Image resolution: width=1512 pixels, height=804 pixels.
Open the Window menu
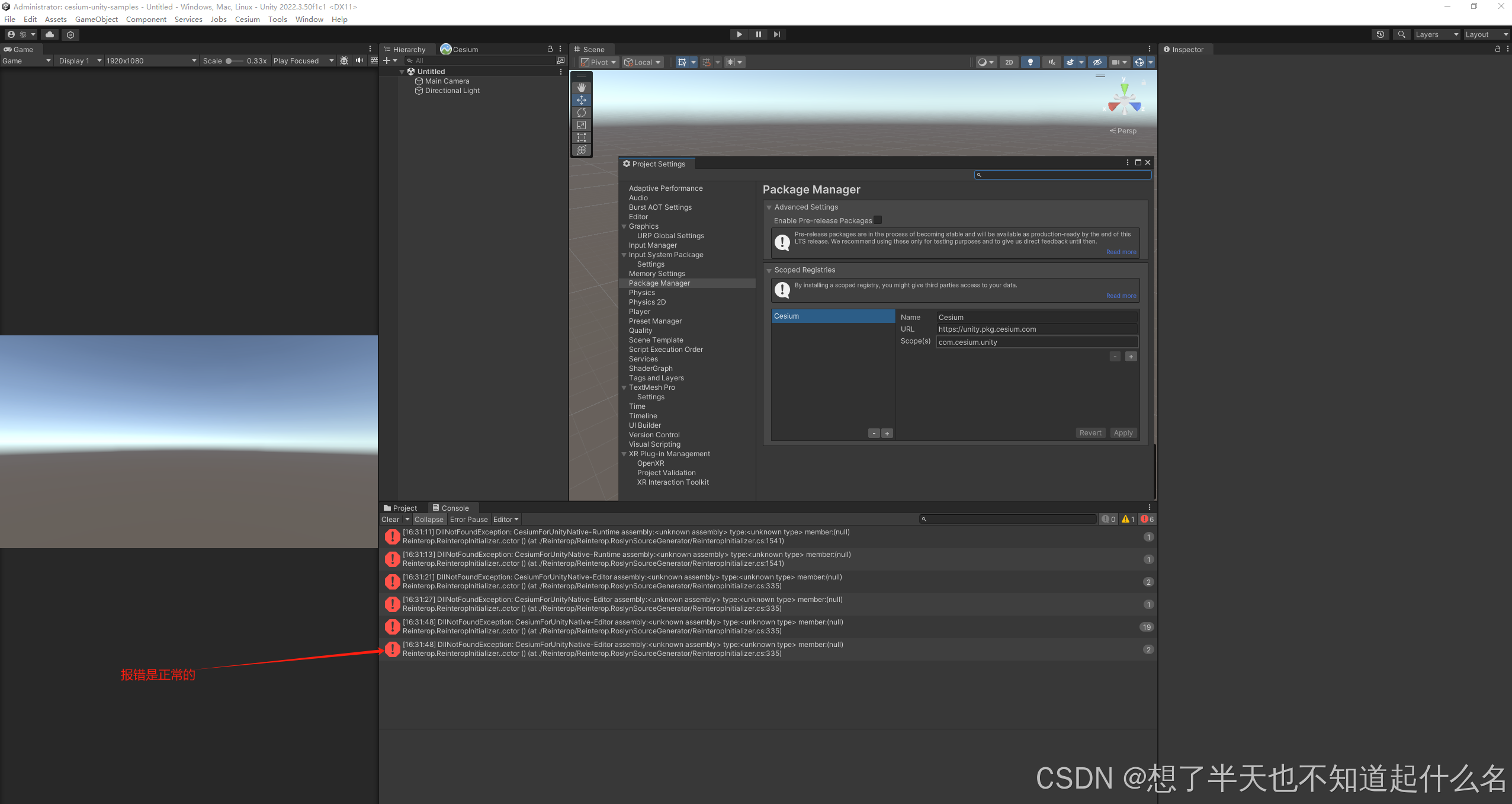(309, 19)
